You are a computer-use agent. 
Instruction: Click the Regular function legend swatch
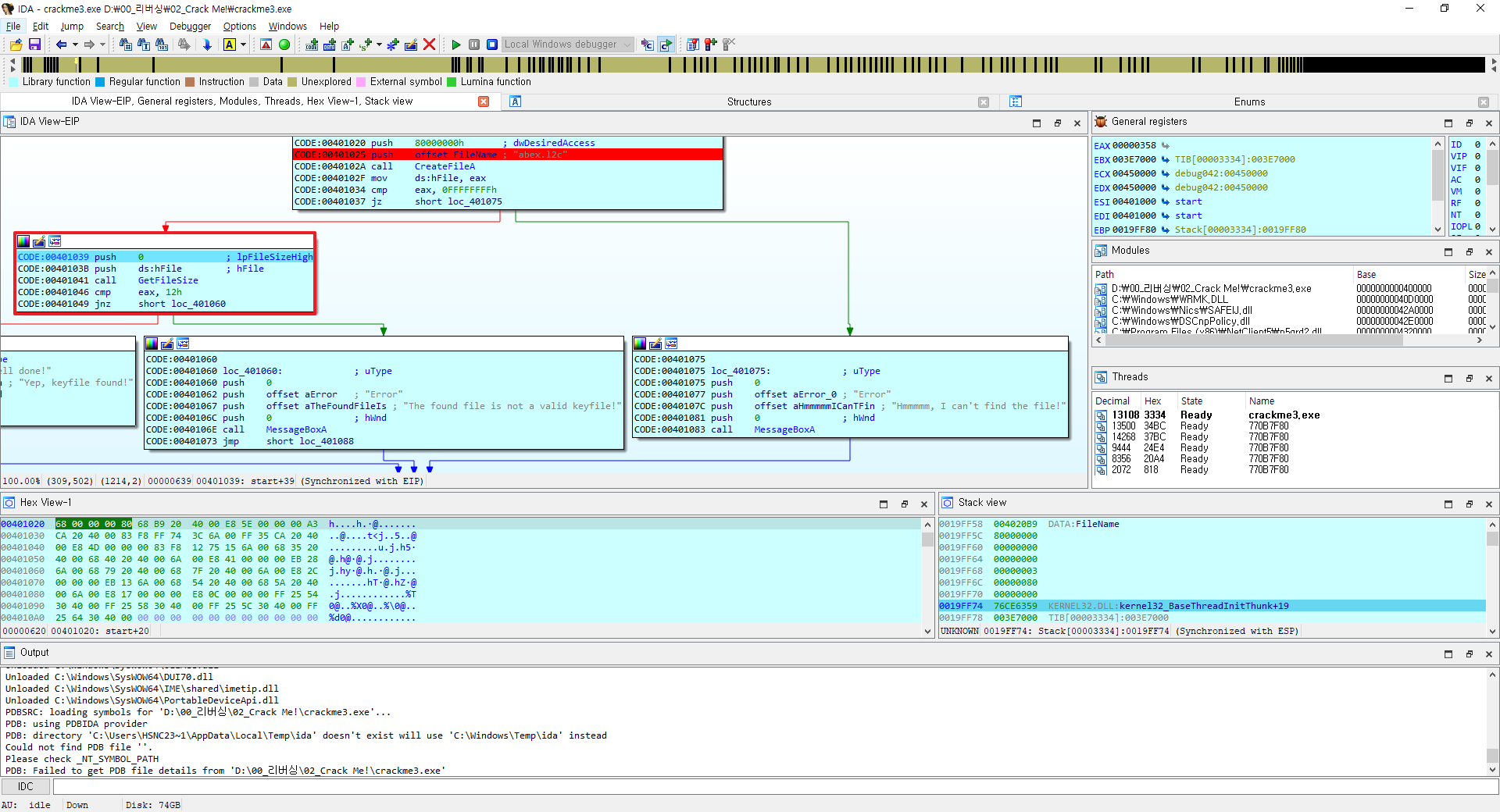[100, 82]
